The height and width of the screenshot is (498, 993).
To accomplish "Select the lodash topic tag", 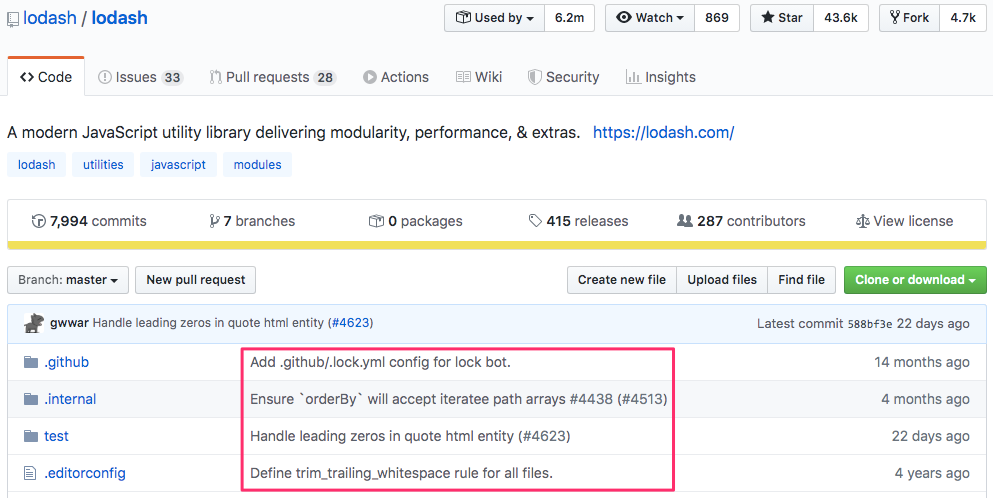I will (36, 165).
